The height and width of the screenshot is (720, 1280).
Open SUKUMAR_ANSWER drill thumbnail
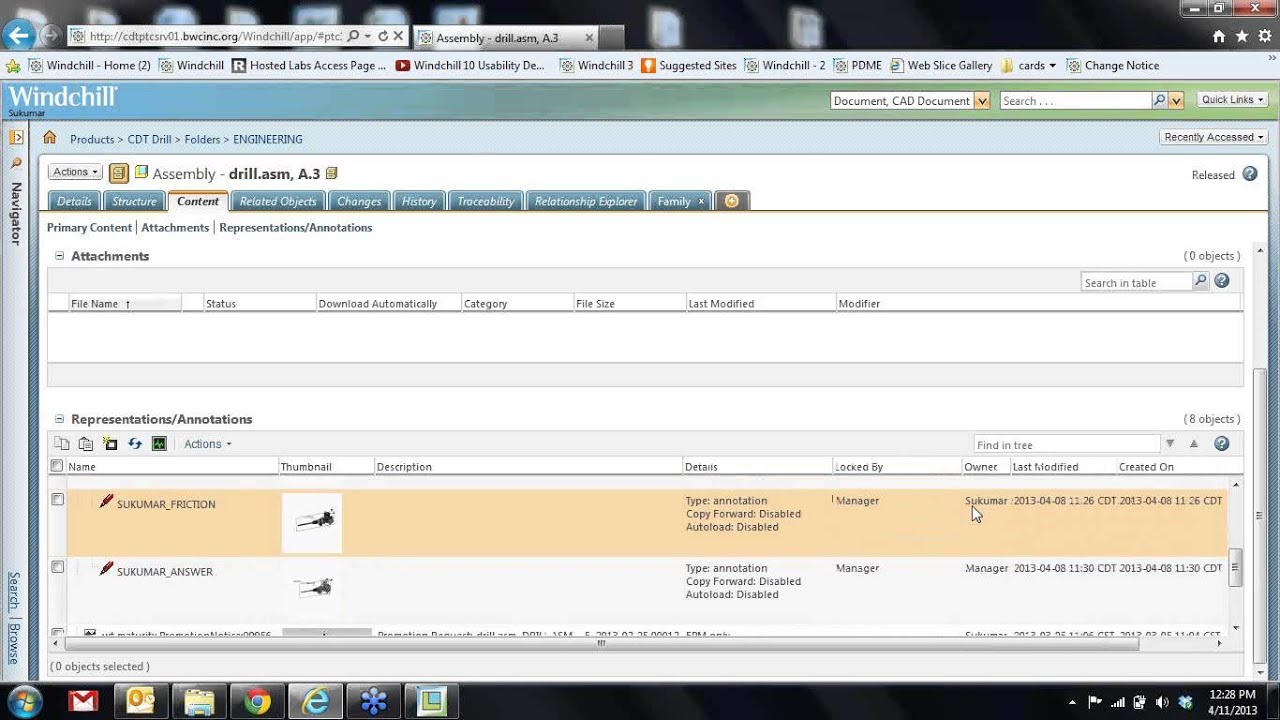tap(312, 588)
